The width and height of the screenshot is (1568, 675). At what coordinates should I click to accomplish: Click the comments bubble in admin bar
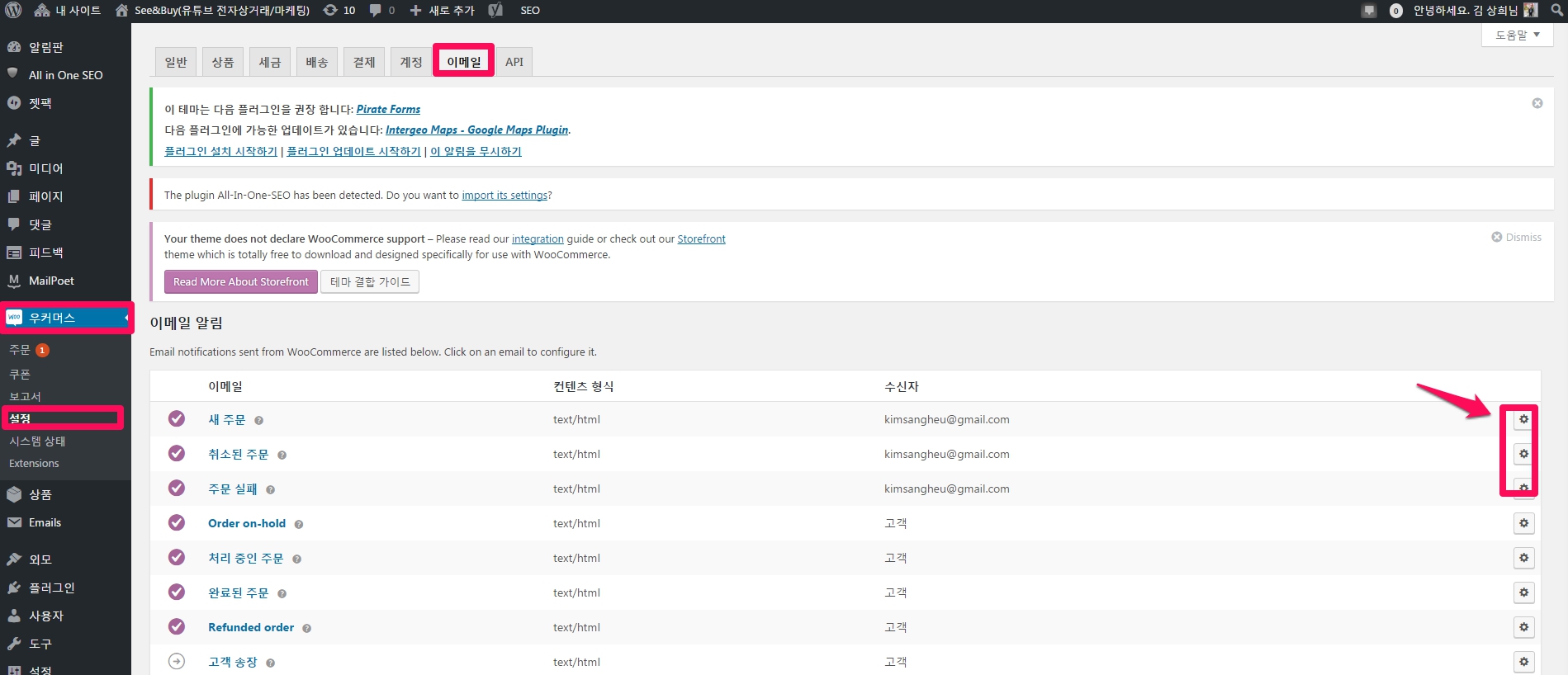click(381, 11)
